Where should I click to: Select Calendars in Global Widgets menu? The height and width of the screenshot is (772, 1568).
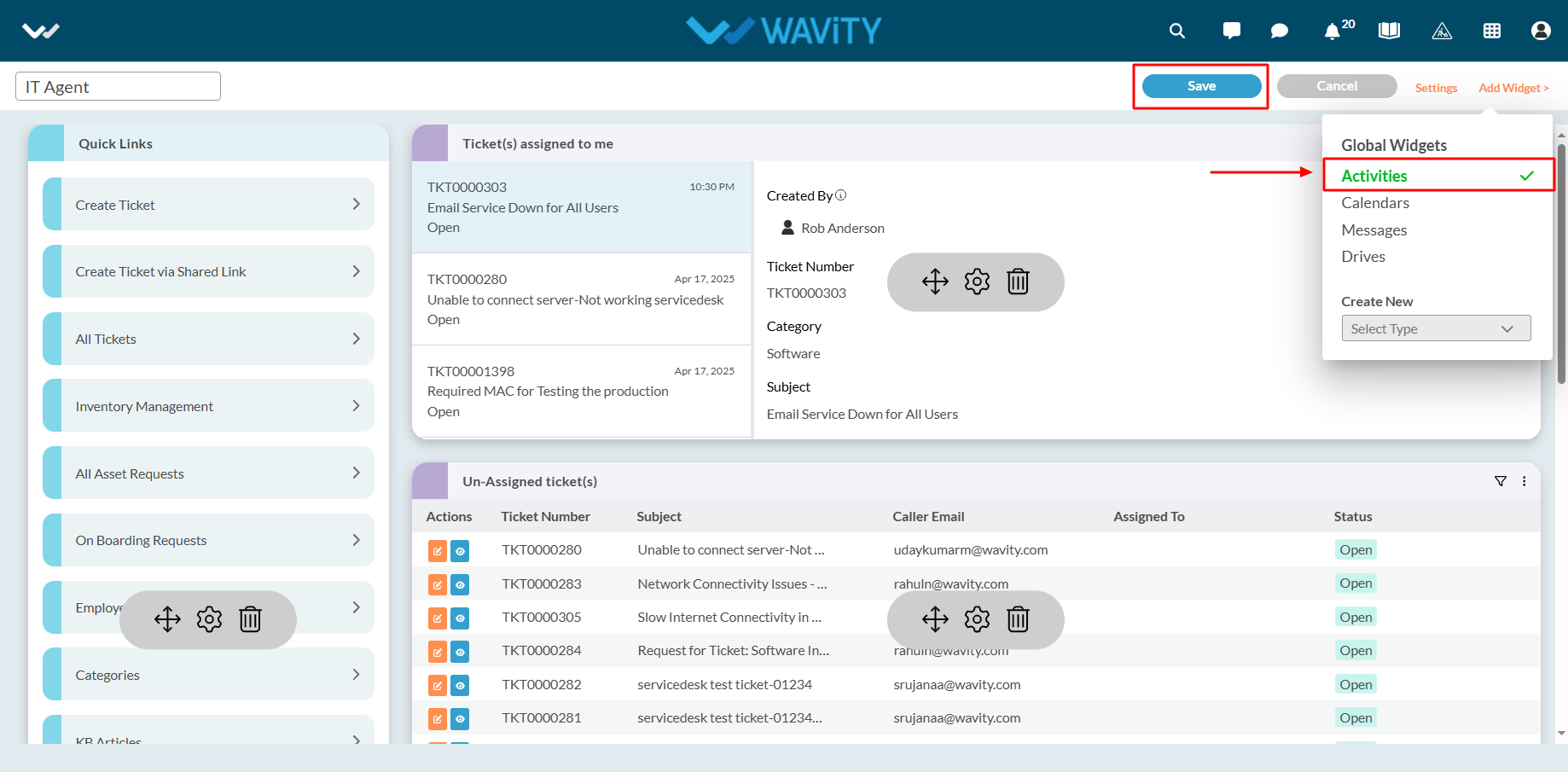click(1375, 203)
